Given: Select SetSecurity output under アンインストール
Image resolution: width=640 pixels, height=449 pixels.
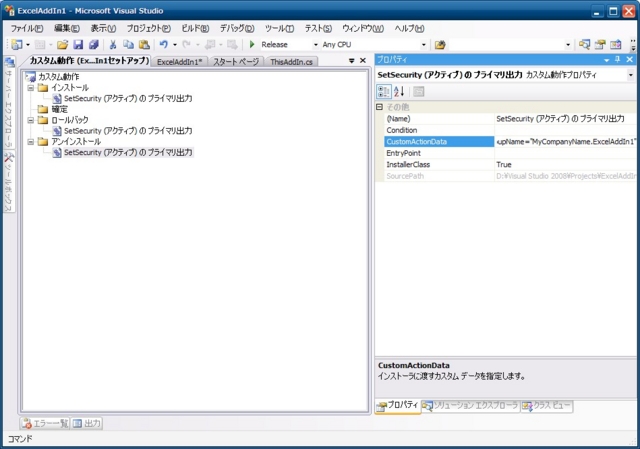Looking at the screenshot, I should (128, 152).
